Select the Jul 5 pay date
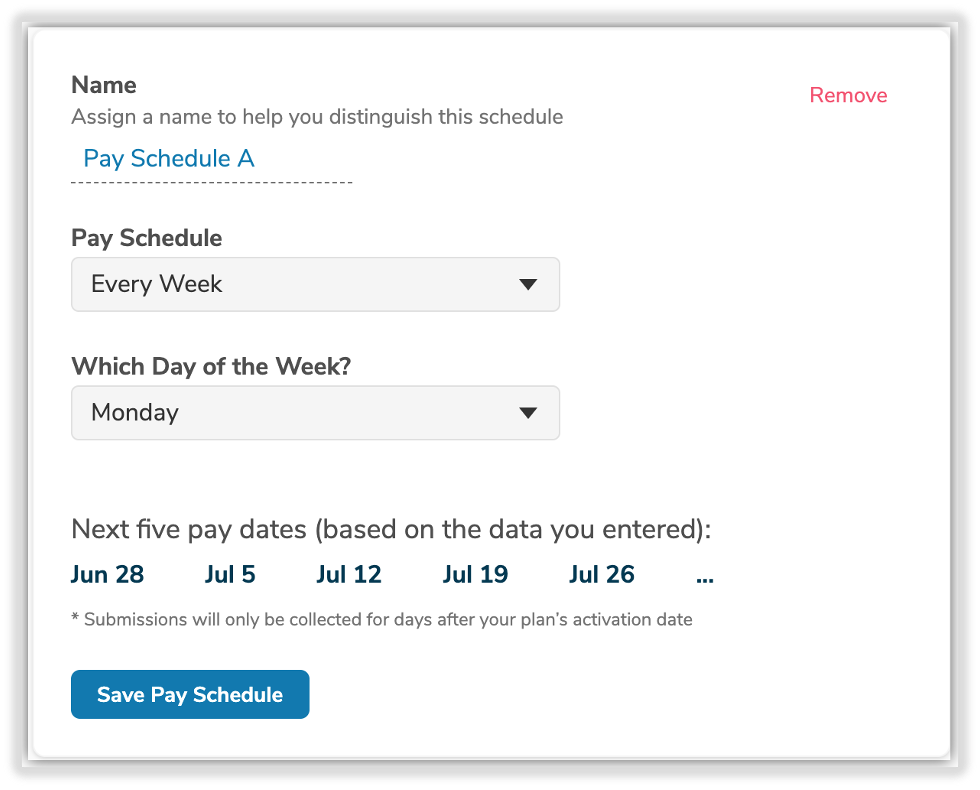Viewport: 980px width, 790px height. 230,575
